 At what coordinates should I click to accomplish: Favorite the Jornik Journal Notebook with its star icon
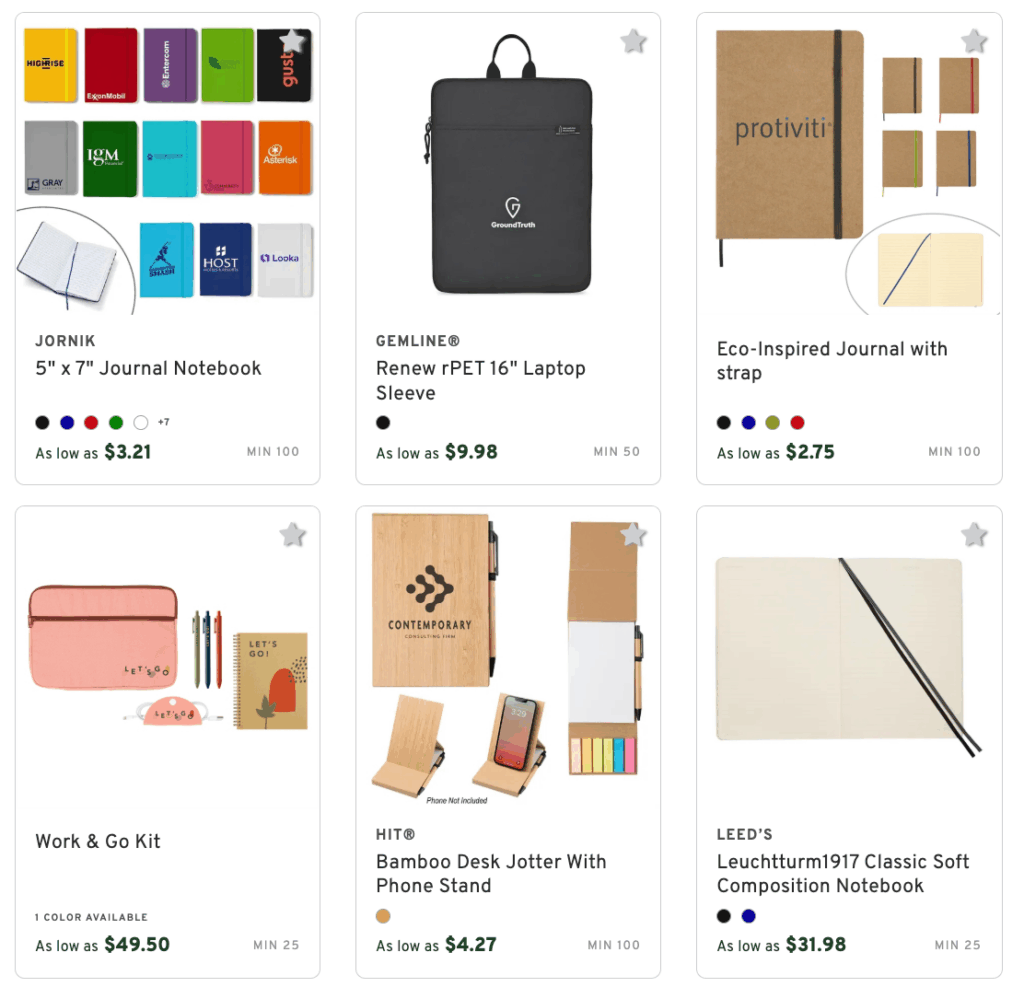[x=291, y=41]
